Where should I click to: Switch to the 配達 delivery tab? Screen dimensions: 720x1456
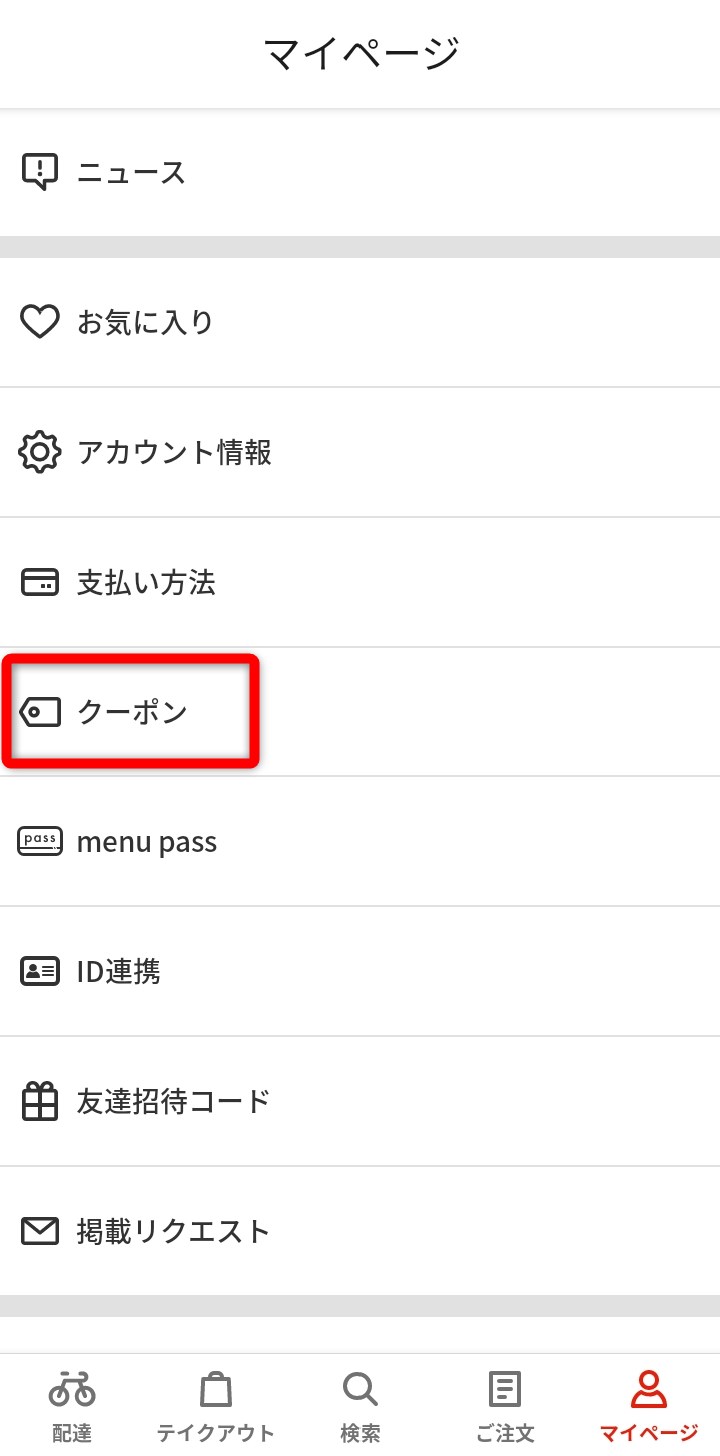(x=72, y=1404)
